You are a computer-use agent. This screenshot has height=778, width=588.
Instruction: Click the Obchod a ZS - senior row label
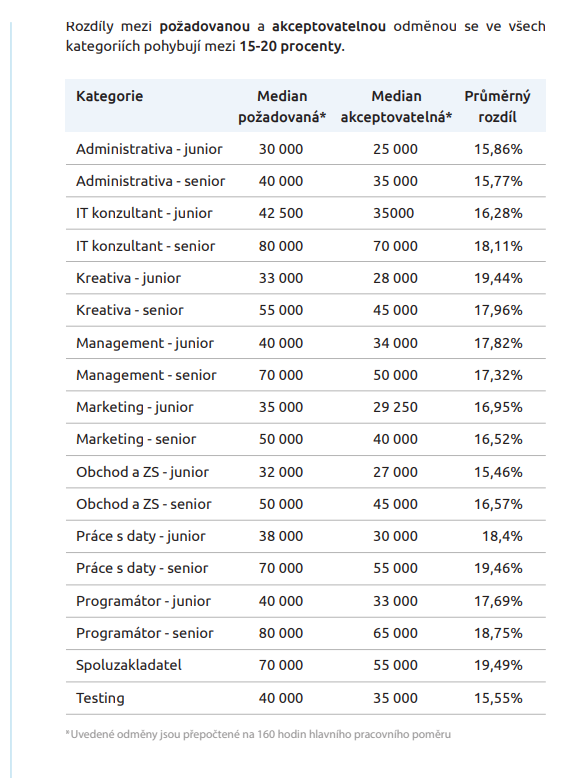point(143,504)
